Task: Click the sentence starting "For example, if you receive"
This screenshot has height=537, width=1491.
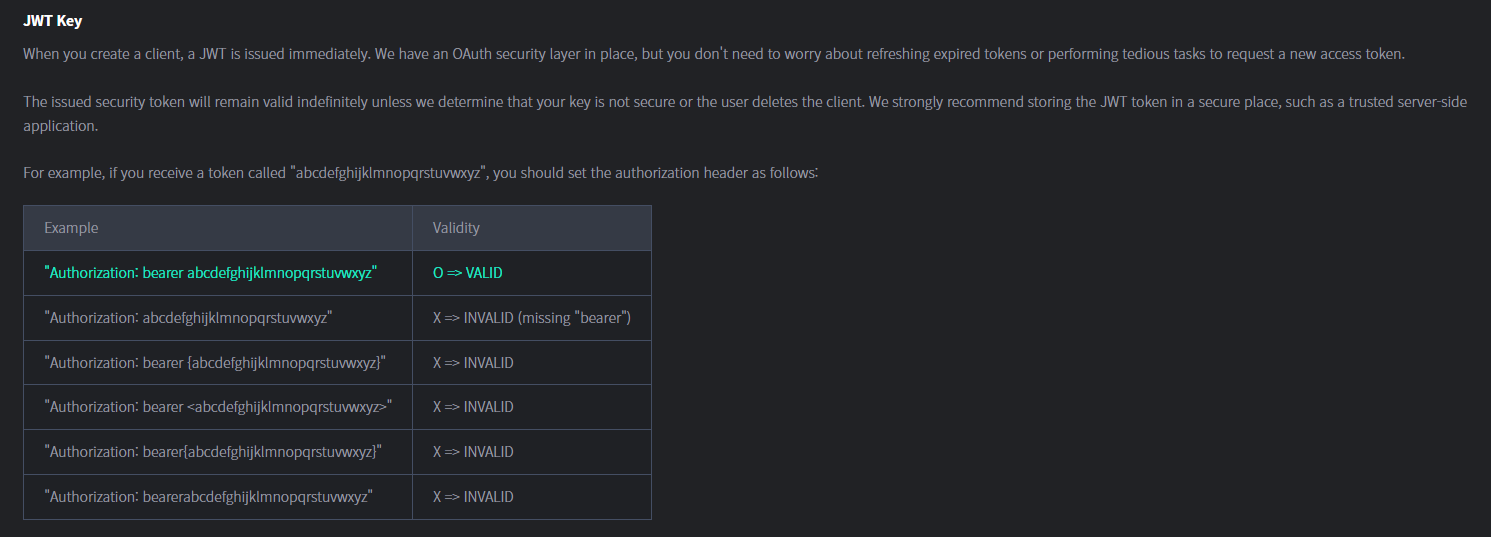Action: point(421,173)
